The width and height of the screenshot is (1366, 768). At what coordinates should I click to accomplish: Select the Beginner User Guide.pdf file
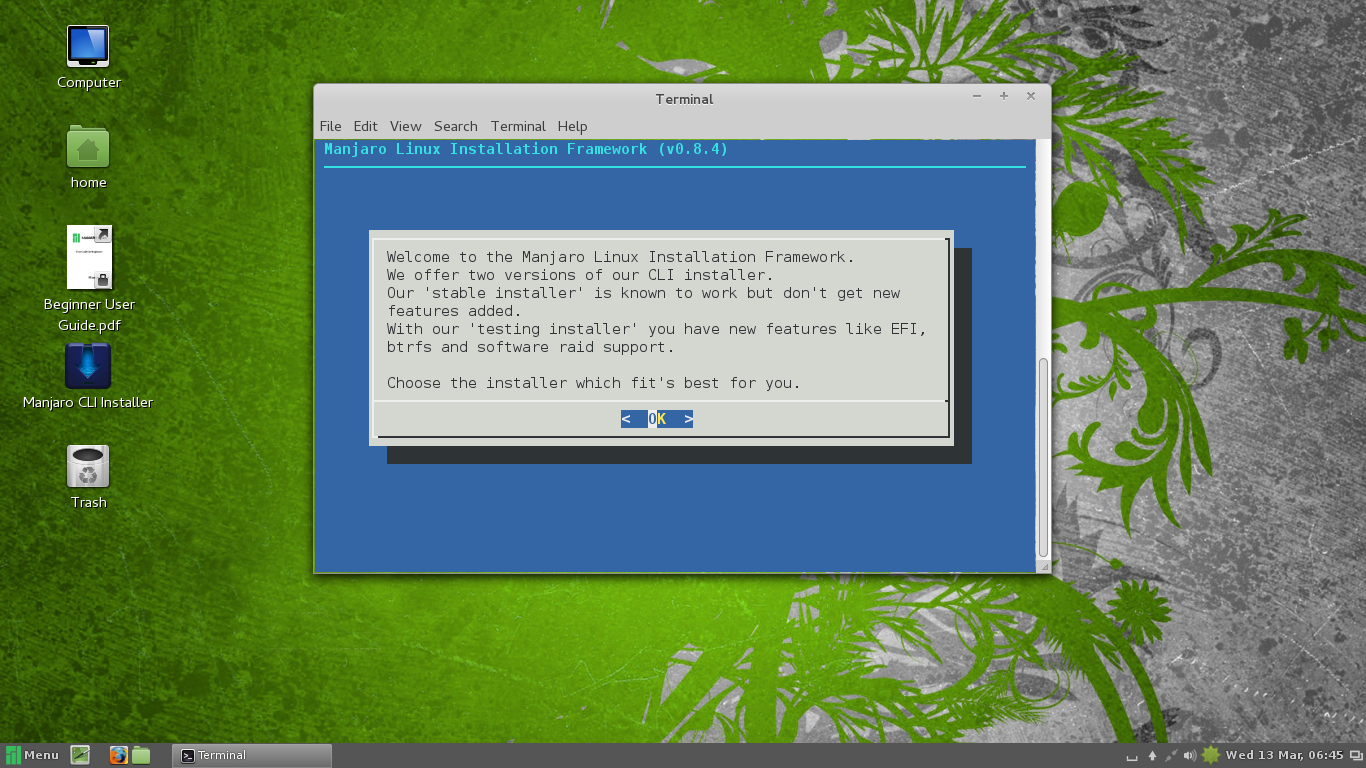click(x=89, y=257)
